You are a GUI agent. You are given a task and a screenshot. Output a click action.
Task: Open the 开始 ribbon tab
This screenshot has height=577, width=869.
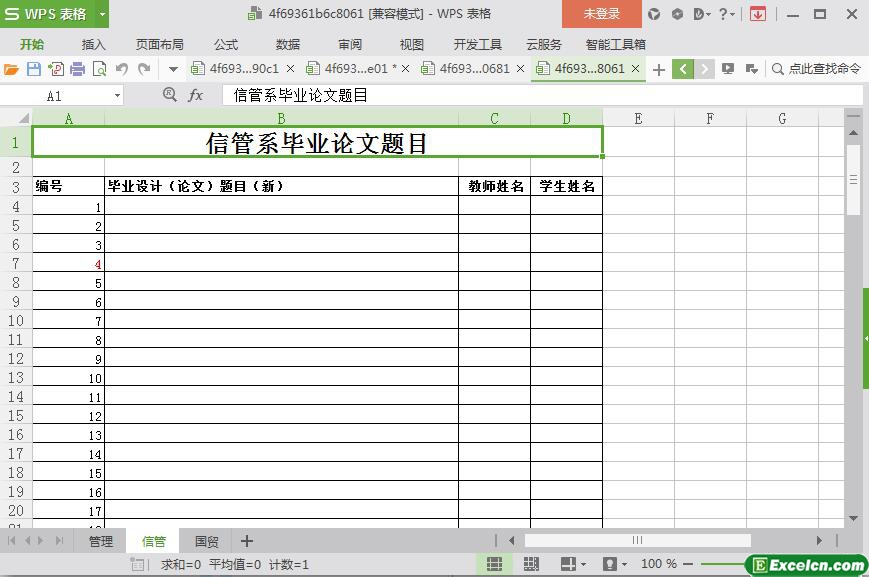32,44
